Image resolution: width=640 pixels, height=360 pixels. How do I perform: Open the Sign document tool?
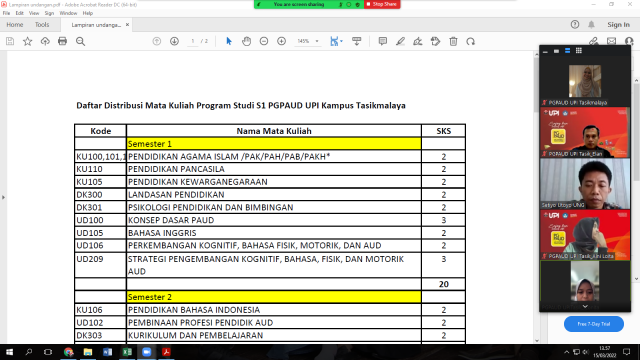[x=418, y=41]
